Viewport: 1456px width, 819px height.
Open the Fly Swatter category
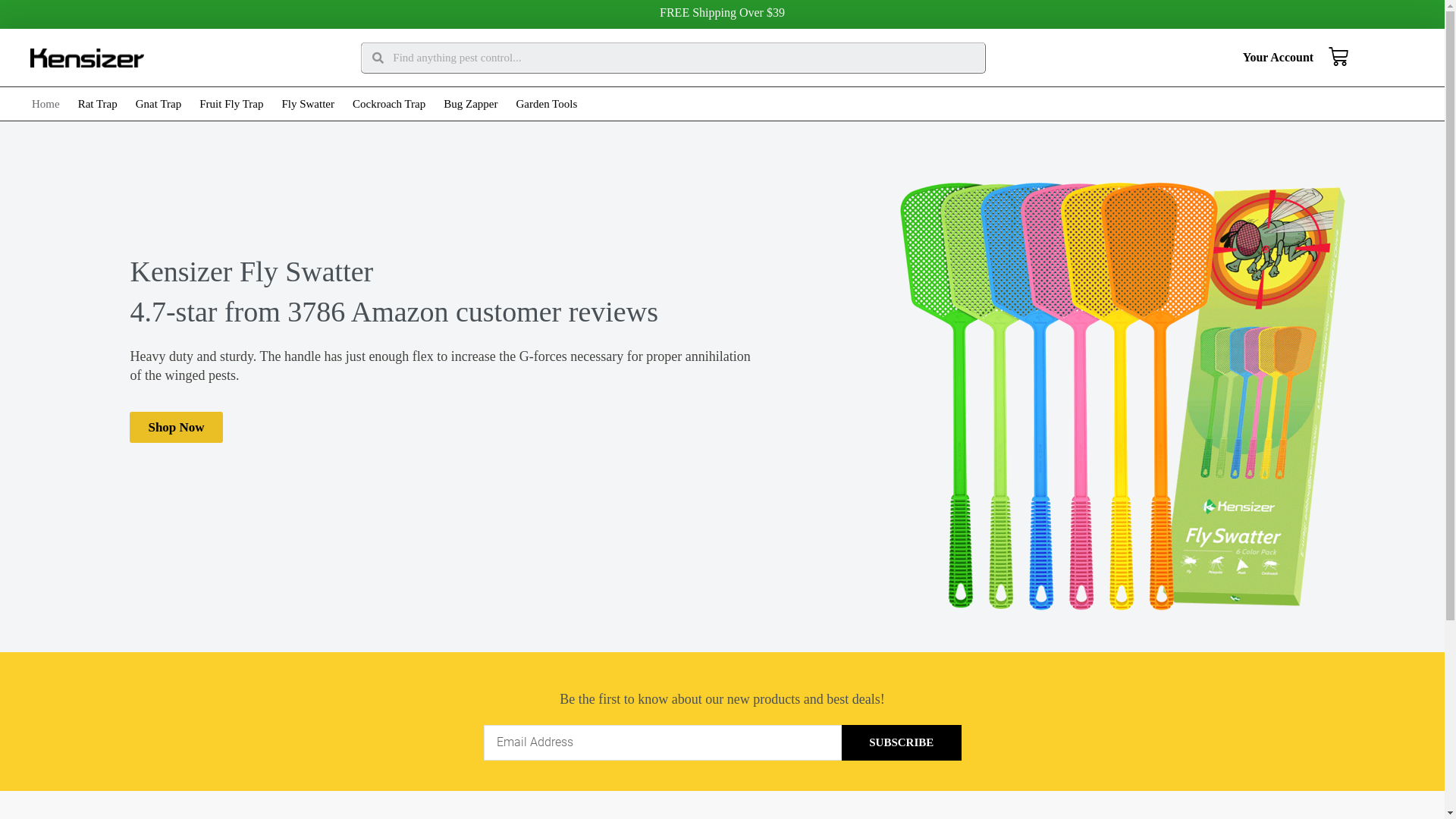(x=308, y=104)
